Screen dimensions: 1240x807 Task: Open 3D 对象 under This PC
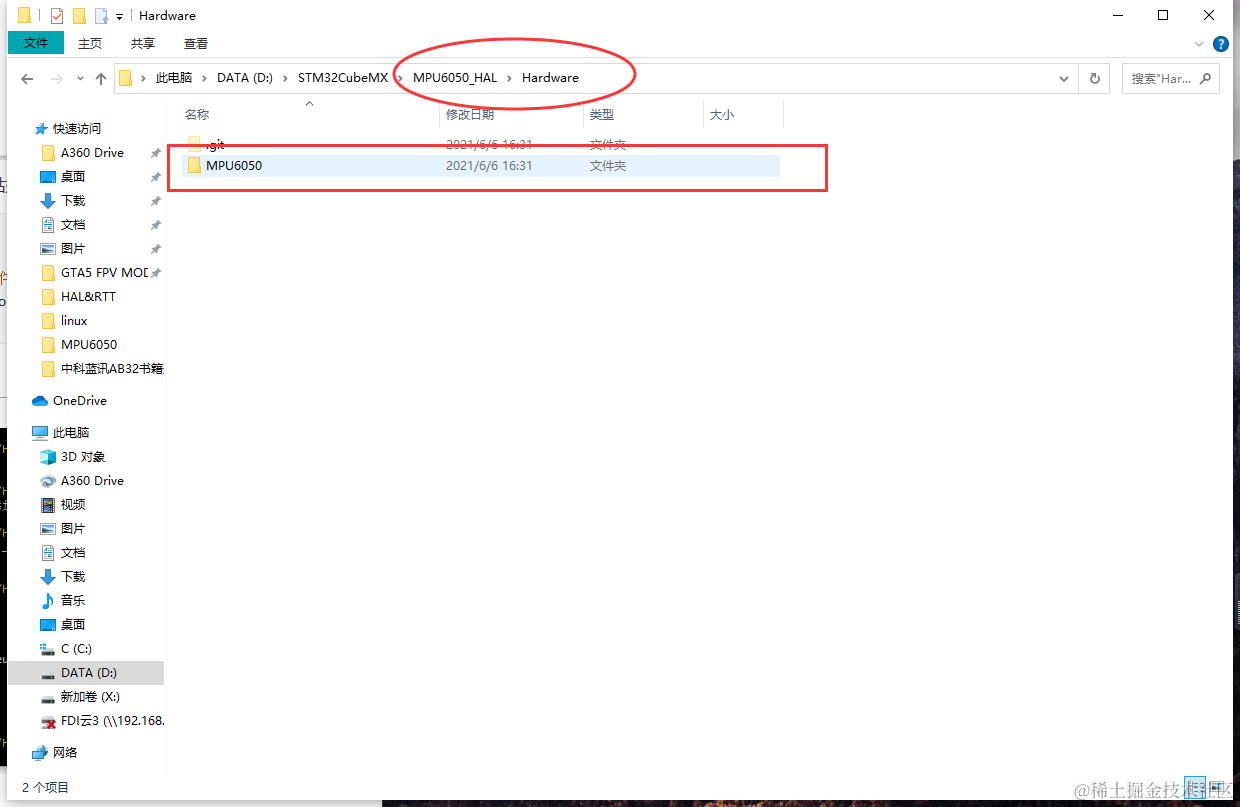pyautogui.click(x=82, y=457)
